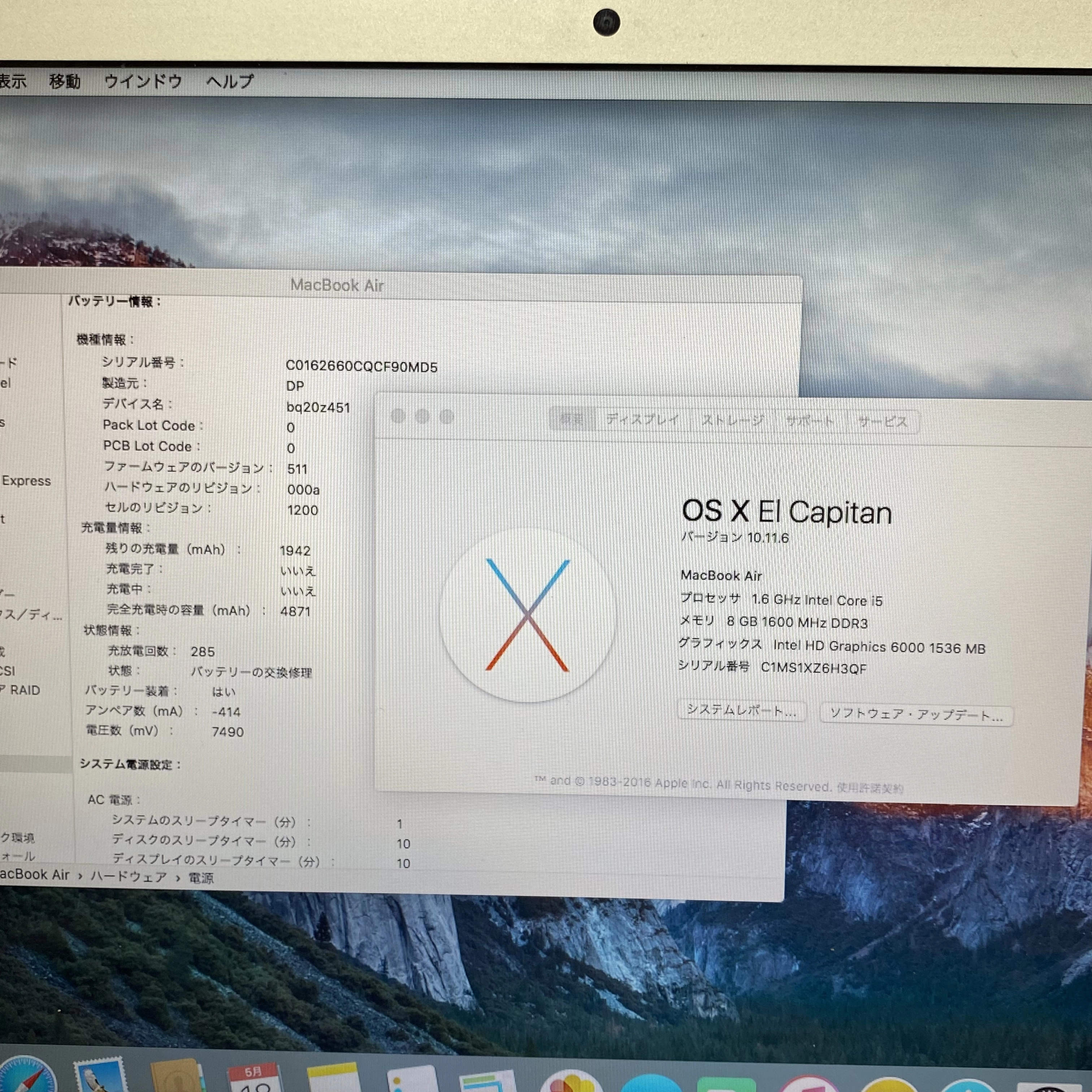Close the About This Mac window
1092x1092 pixels.
pos(398,417)
